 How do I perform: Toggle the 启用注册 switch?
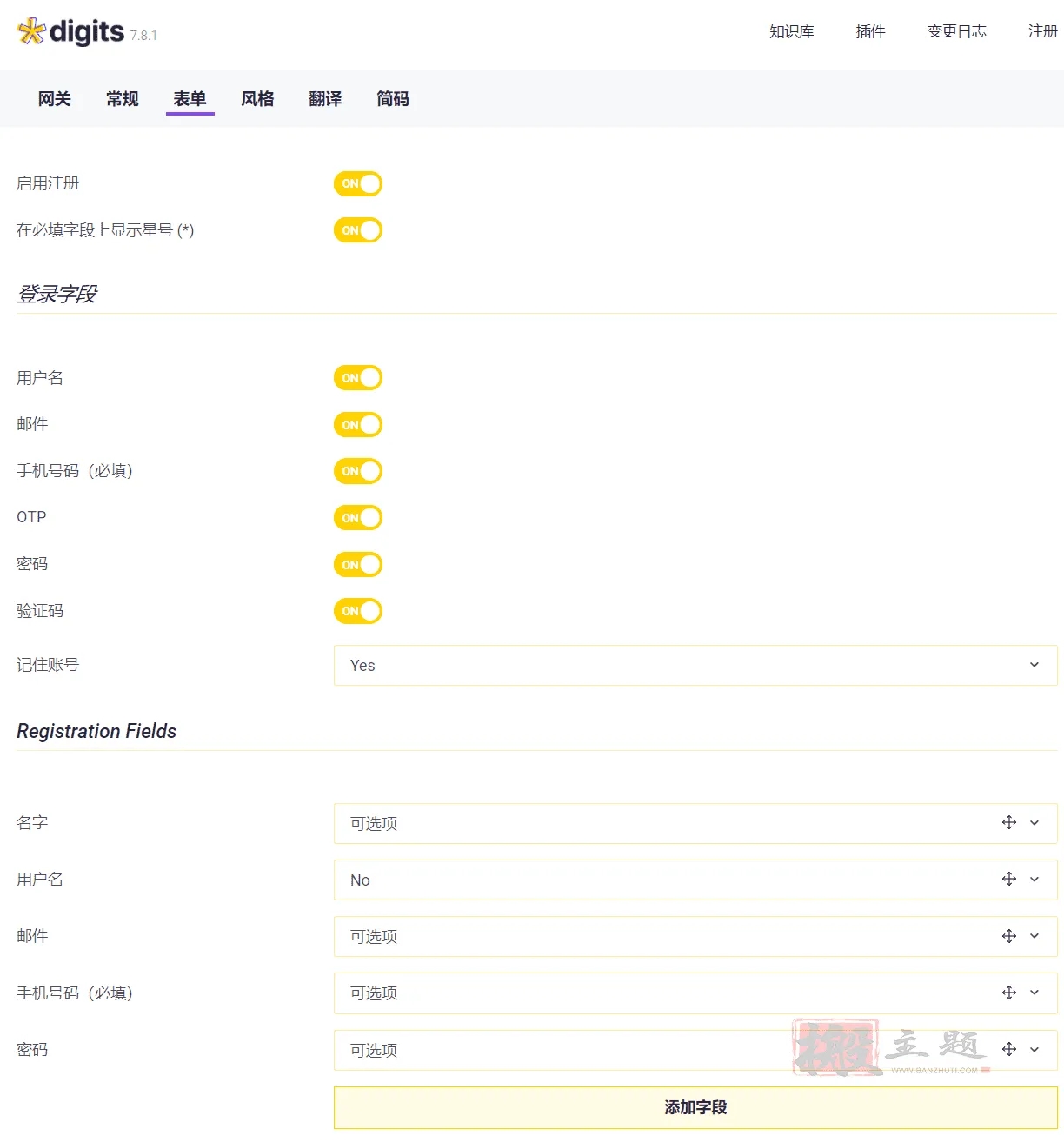[358, 183]
